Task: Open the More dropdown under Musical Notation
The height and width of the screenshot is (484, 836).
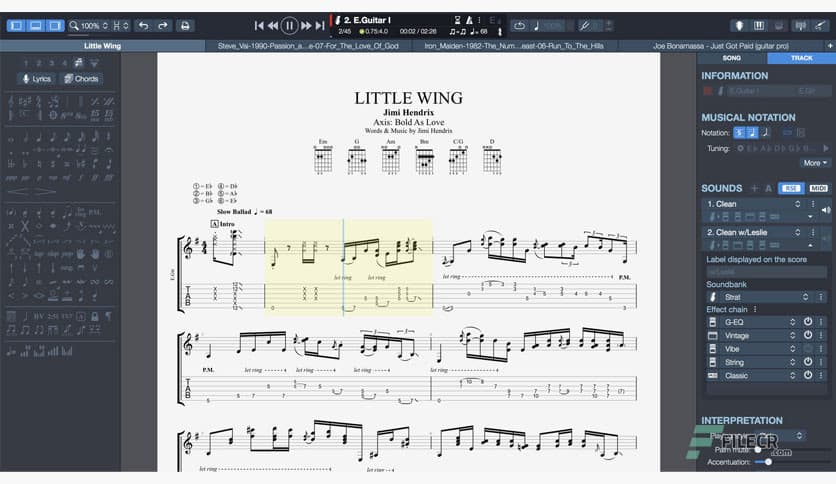Action: point(815,163)
